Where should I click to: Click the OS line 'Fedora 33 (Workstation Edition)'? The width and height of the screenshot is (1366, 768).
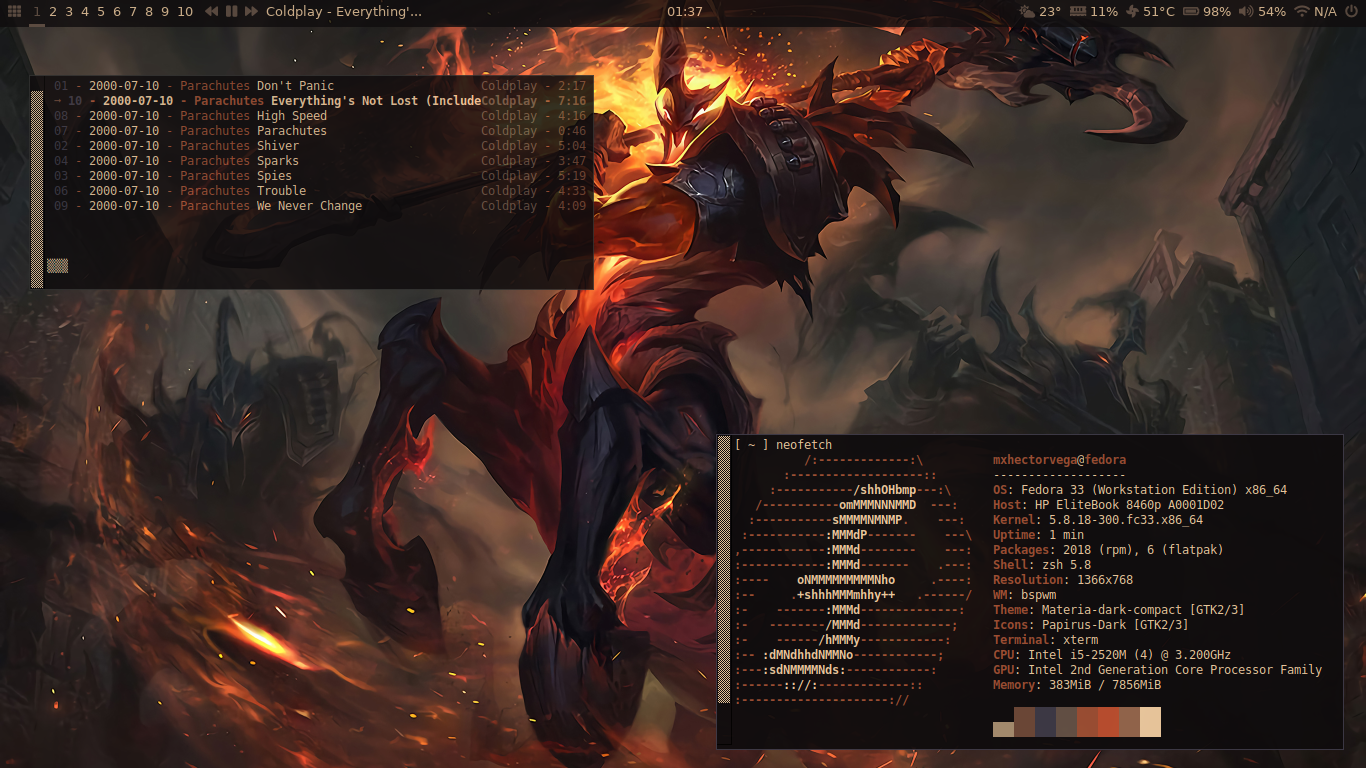click(1140, 490)
